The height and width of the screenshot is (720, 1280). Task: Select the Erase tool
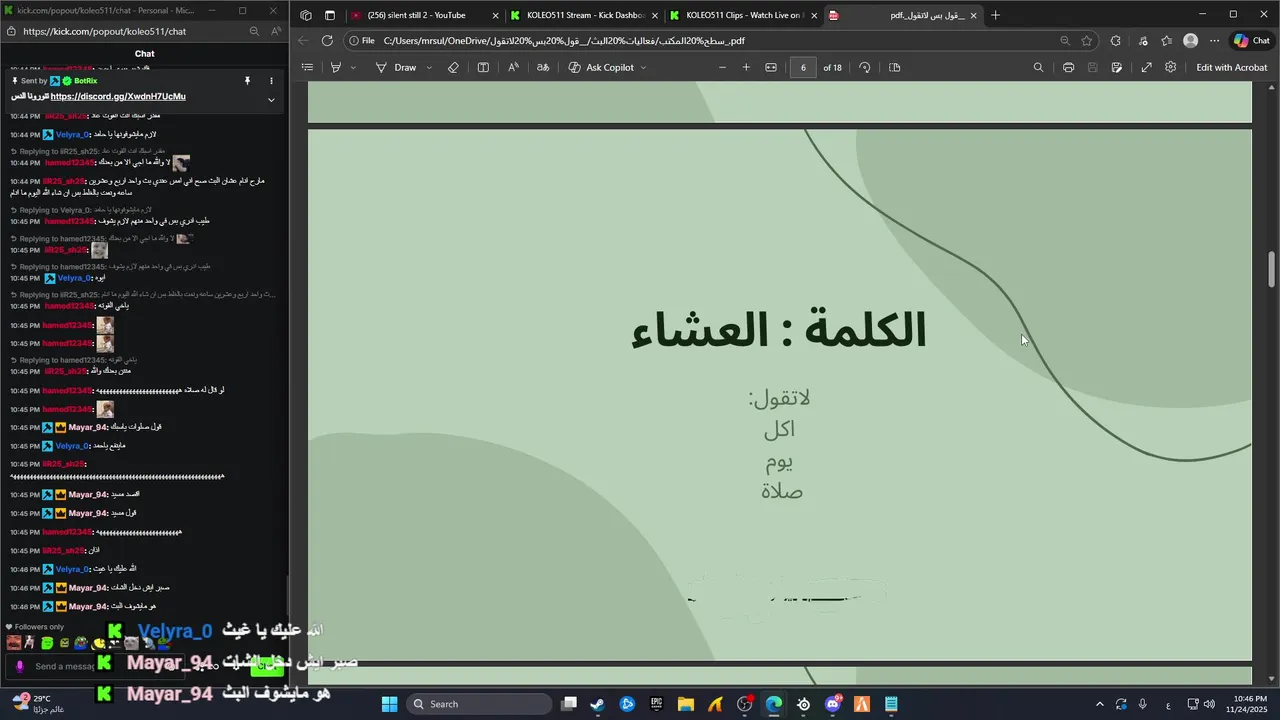(x=453, y=67)
